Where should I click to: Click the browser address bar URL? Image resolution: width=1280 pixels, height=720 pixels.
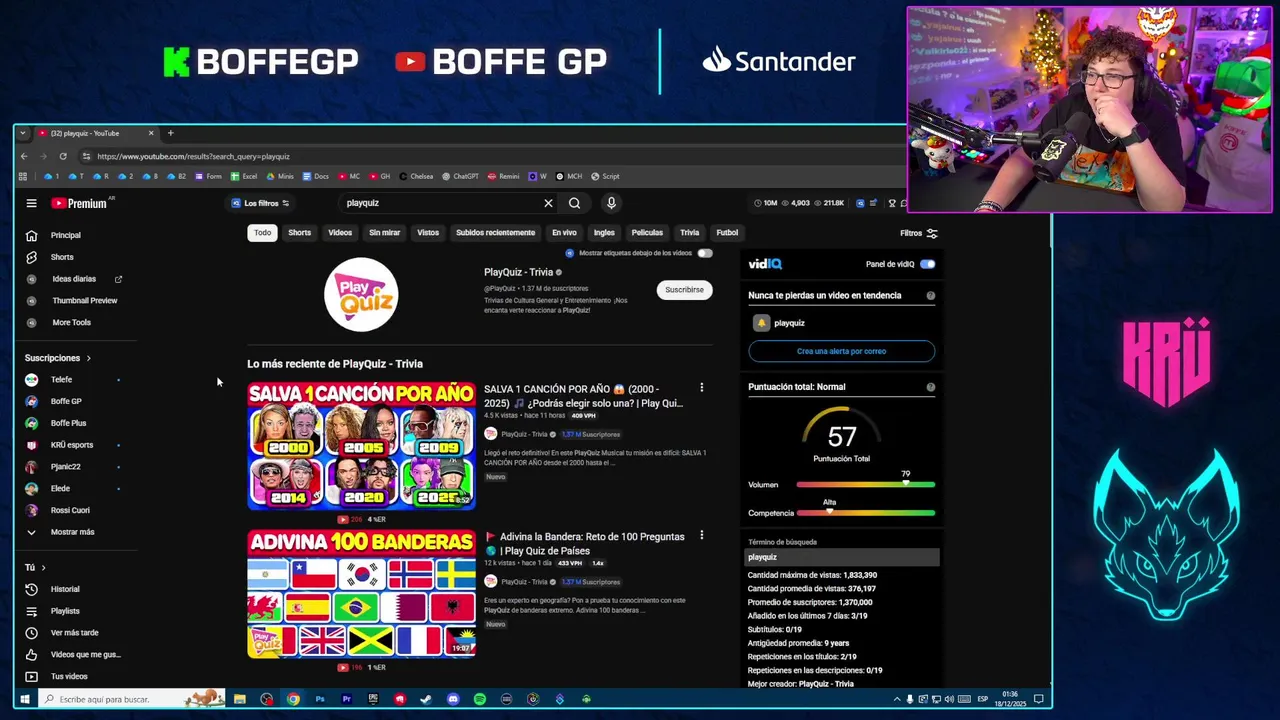click(193, 156)
